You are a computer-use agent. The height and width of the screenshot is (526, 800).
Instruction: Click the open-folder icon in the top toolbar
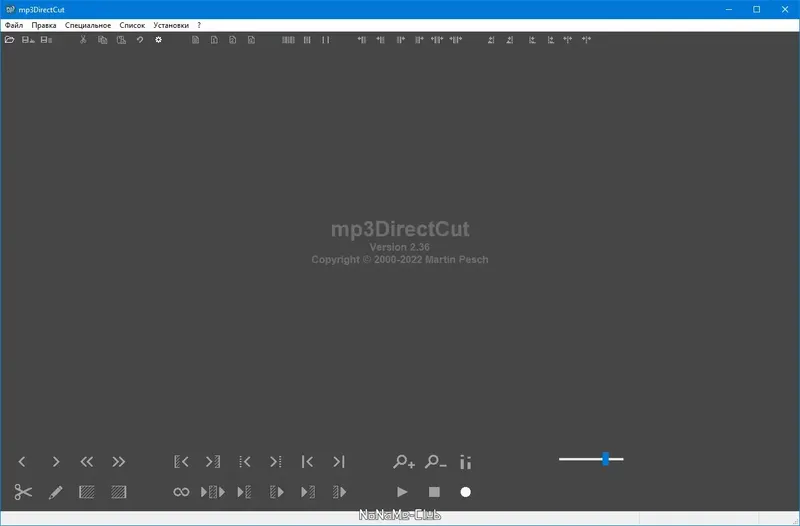tap(9, 40)
